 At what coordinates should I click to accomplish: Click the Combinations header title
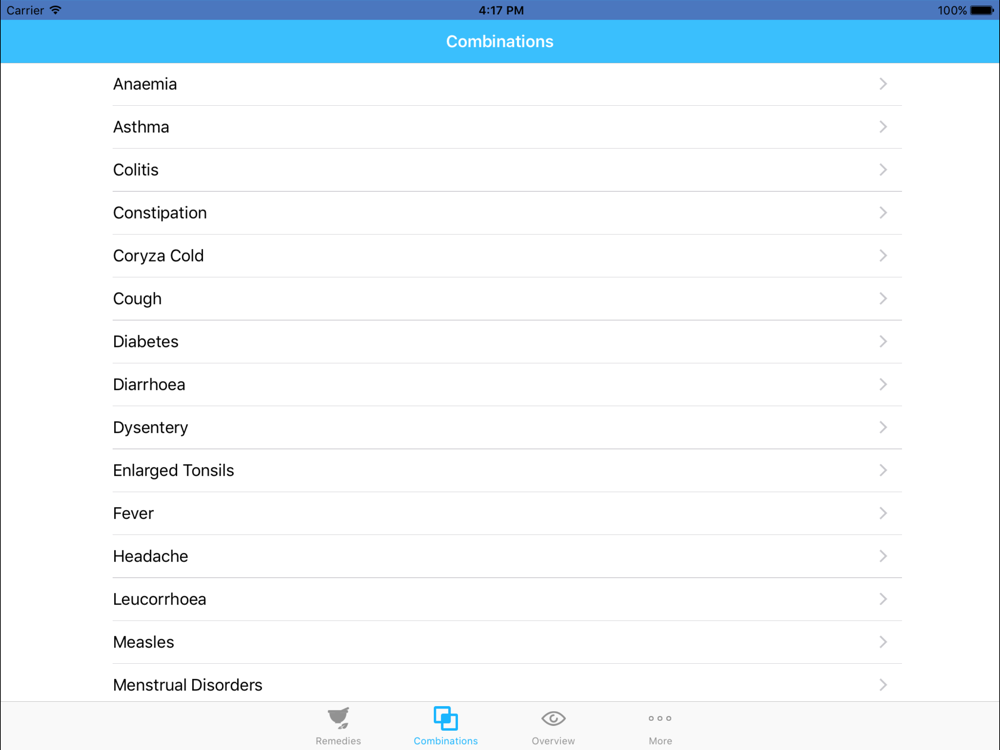point(499,41)
